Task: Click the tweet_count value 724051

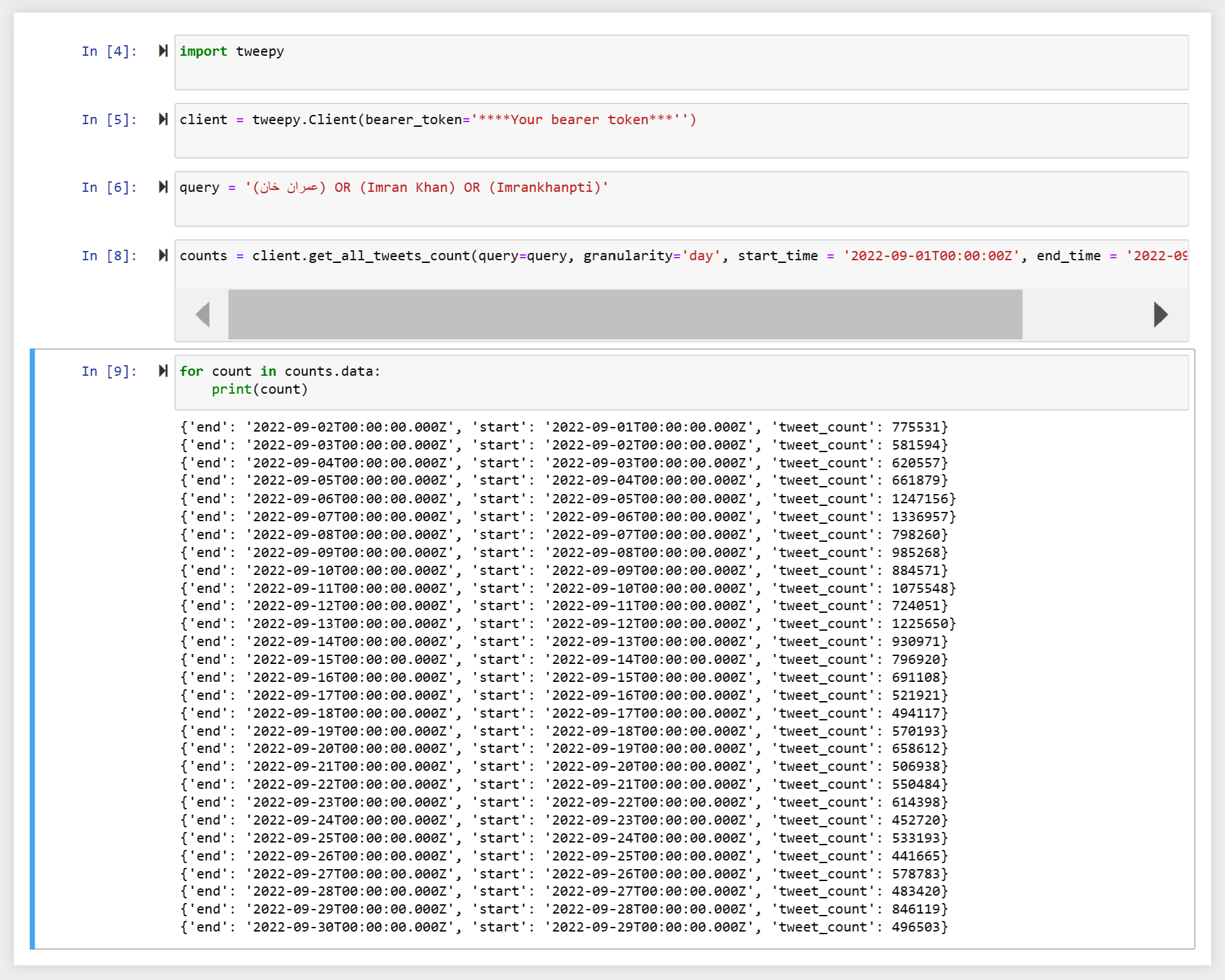Action: click(x=916, y=606)
